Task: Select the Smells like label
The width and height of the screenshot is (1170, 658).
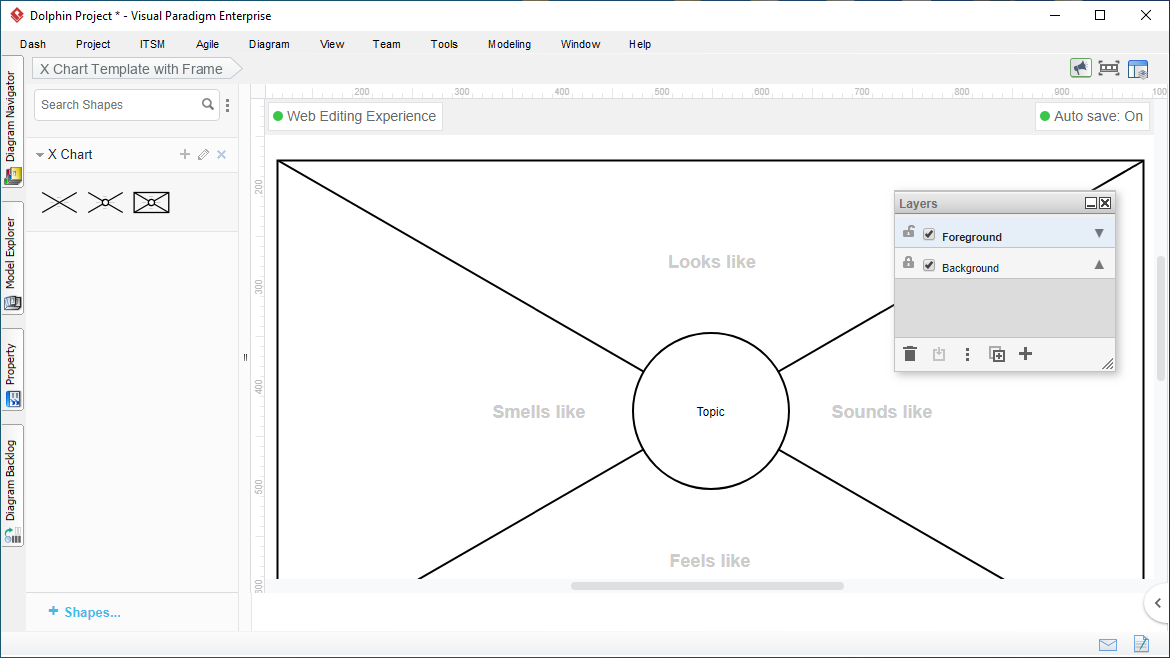Action: [x=539, y=412]
